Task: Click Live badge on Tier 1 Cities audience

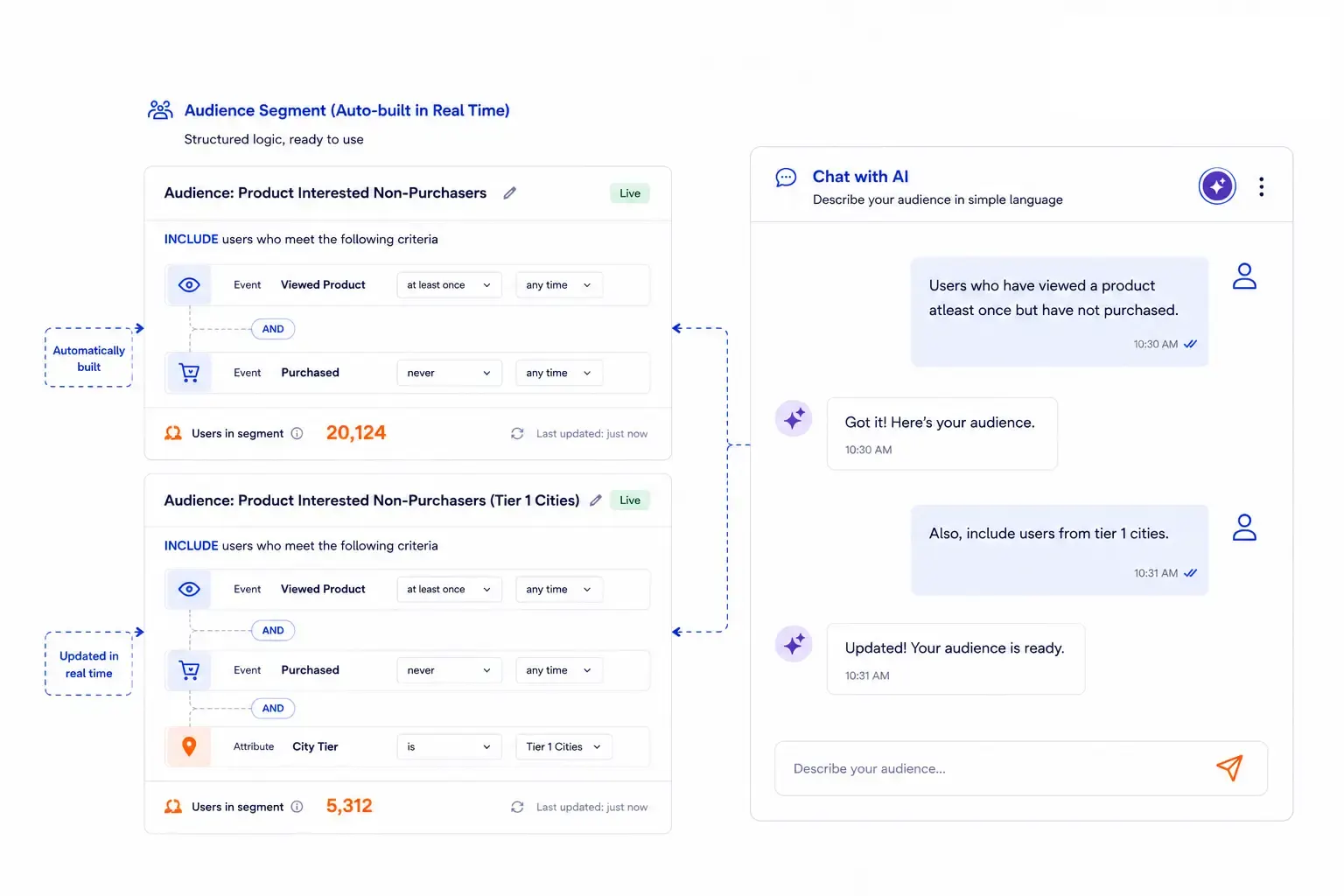Action: [630, 500]
